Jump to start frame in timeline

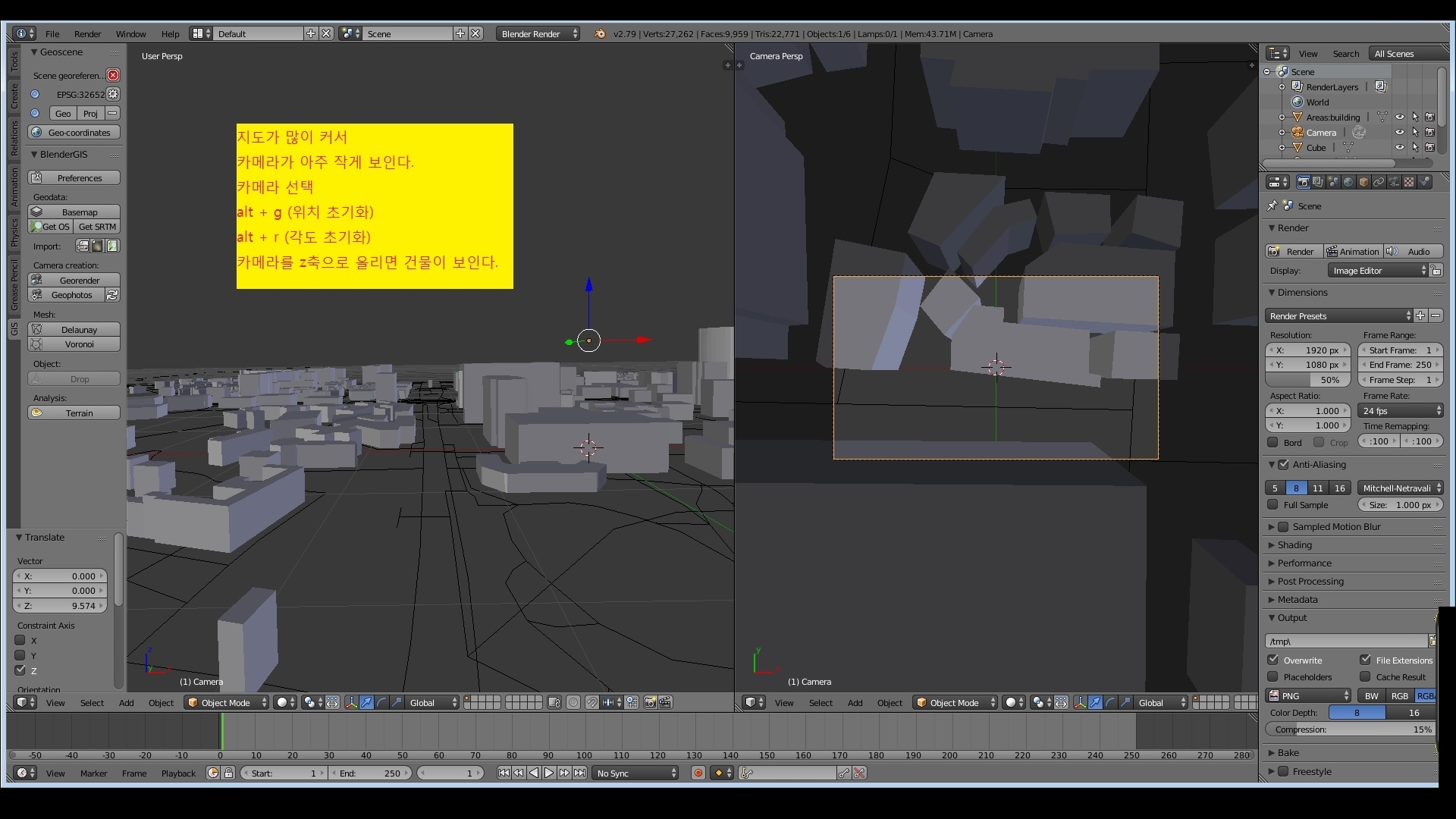point(504,773)
